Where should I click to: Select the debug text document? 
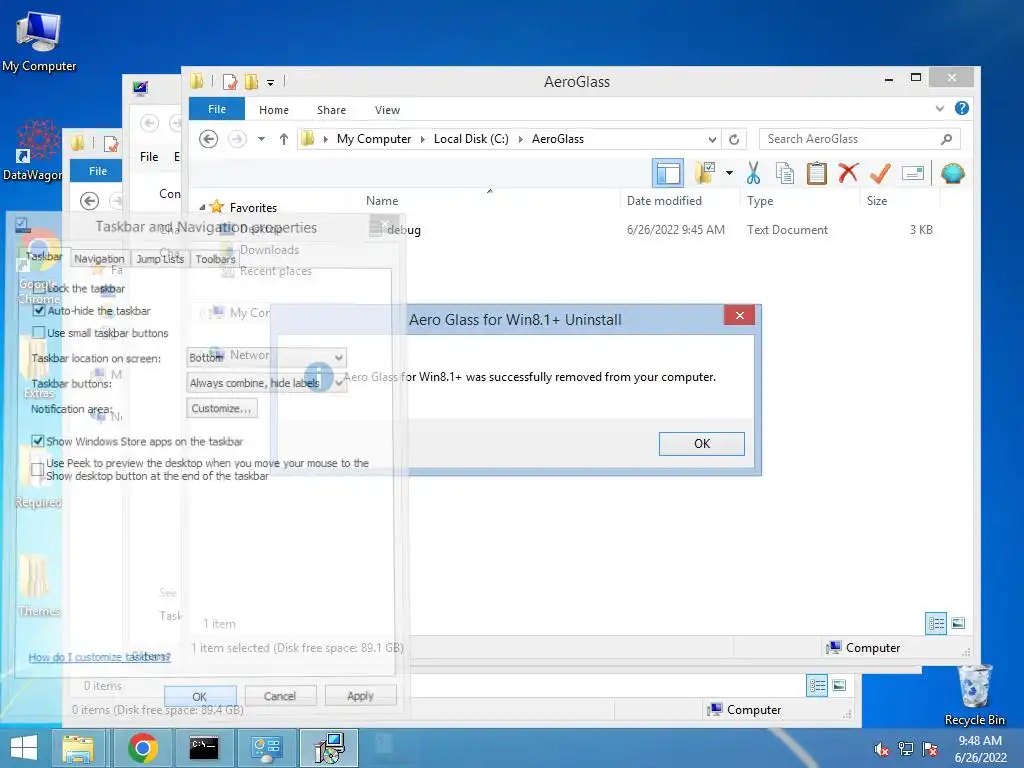click(x=404, y=230)
